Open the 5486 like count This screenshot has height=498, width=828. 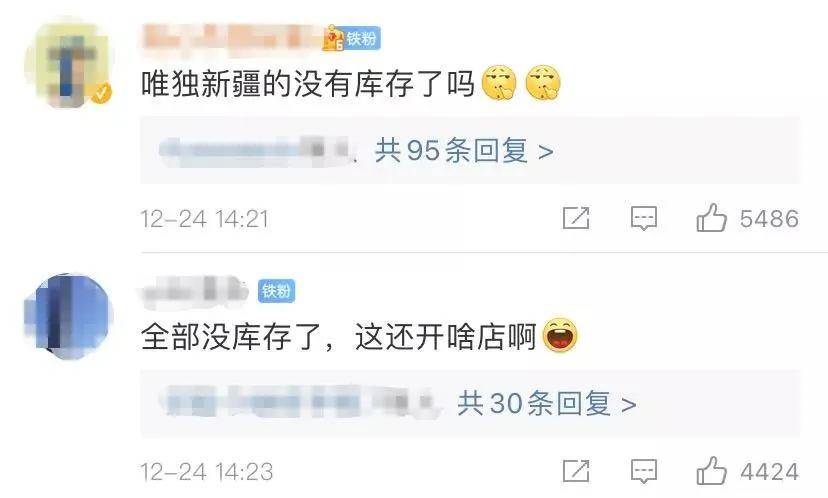(x=769, y=219)
